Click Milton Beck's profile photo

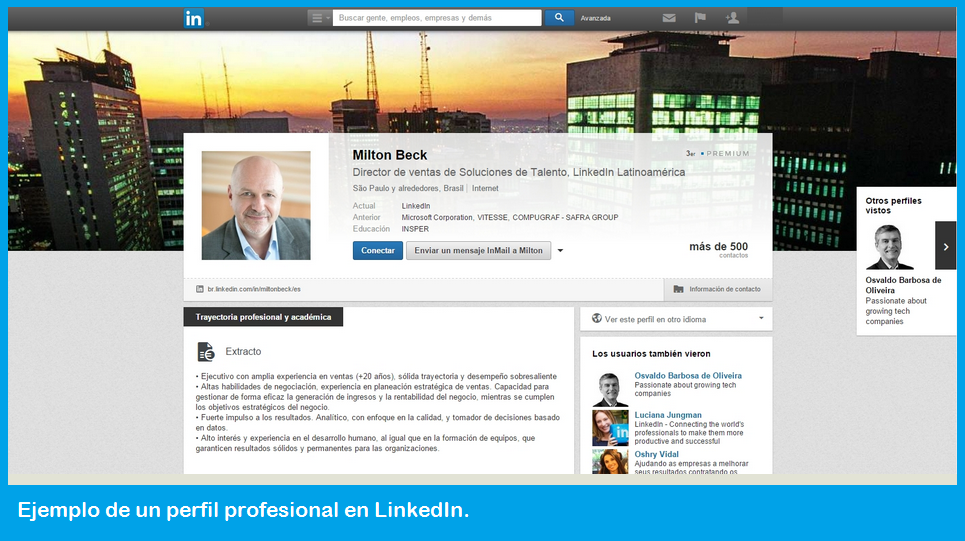coord(256,206)
